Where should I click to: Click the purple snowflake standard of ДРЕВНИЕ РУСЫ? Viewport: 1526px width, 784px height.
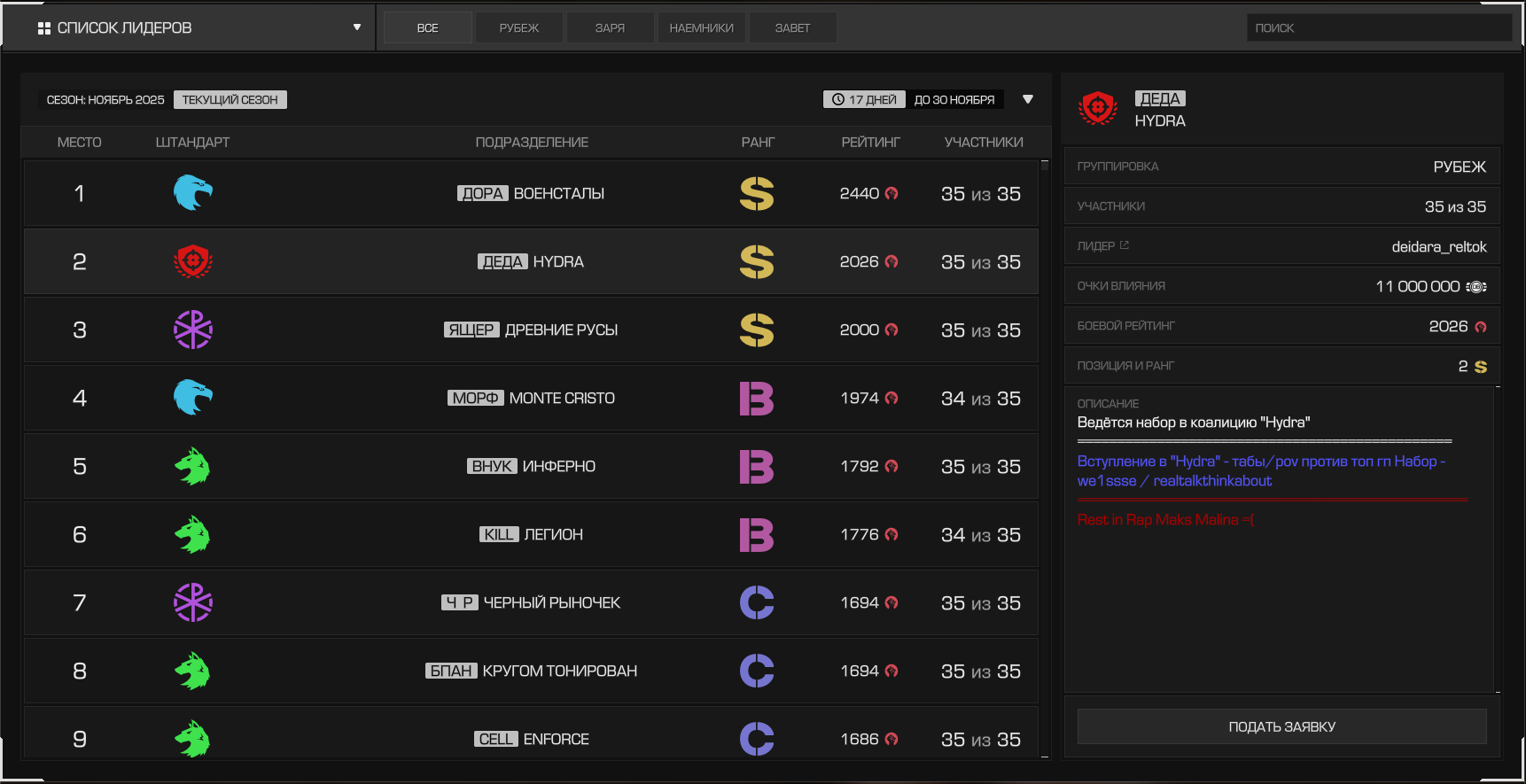[x=193, y=330]
